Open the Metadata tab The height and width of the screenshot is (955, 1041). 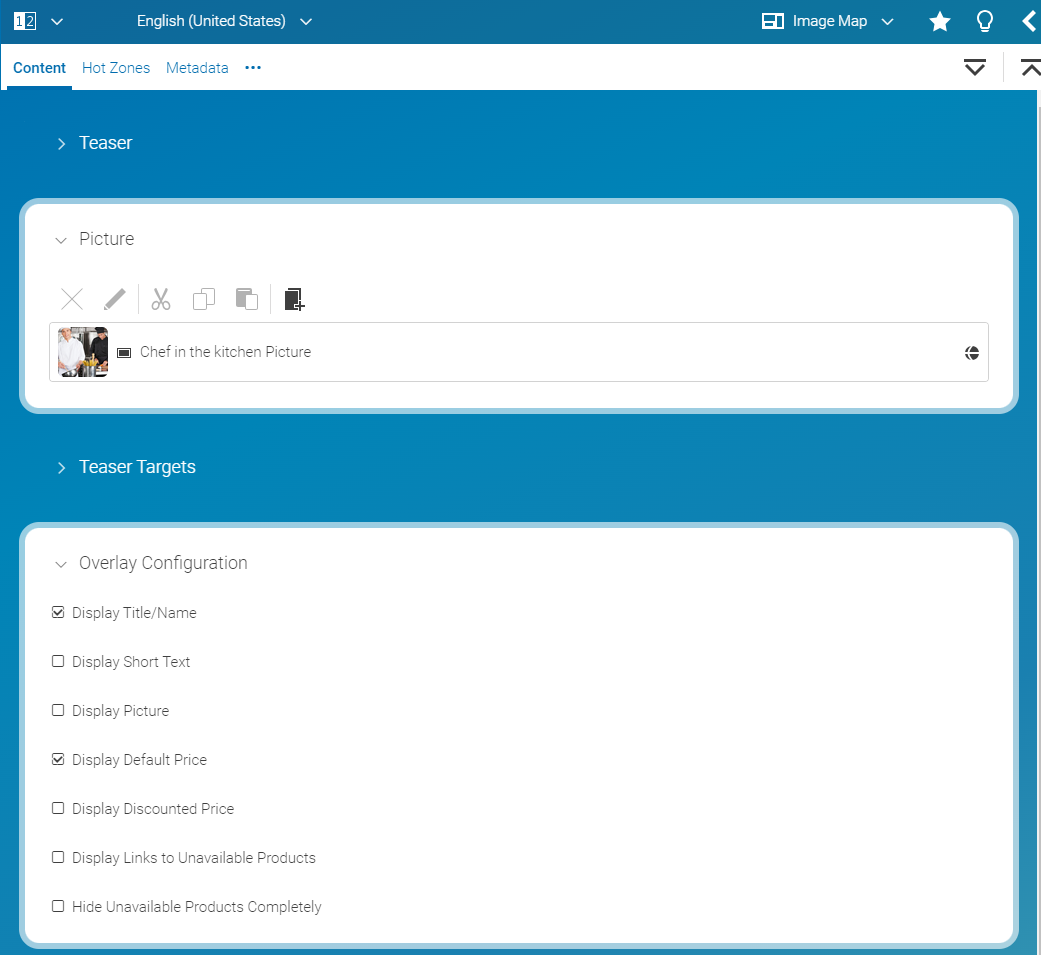(197, 67)
